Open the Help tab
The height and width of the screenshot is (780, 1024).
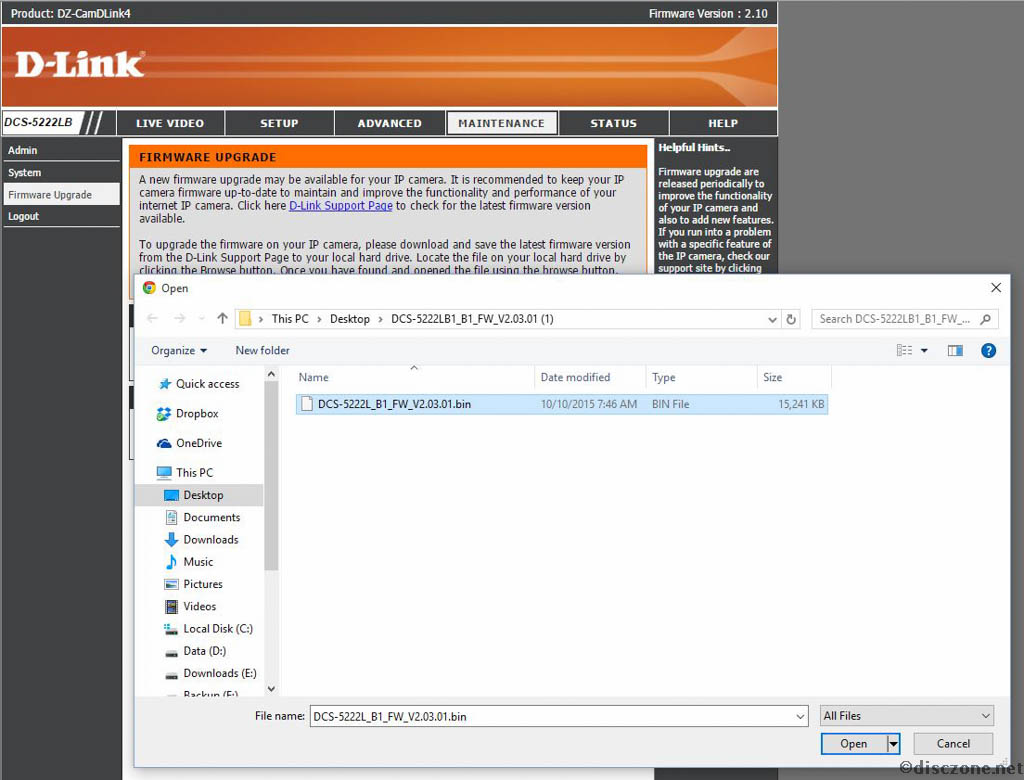tap(723, 123)
